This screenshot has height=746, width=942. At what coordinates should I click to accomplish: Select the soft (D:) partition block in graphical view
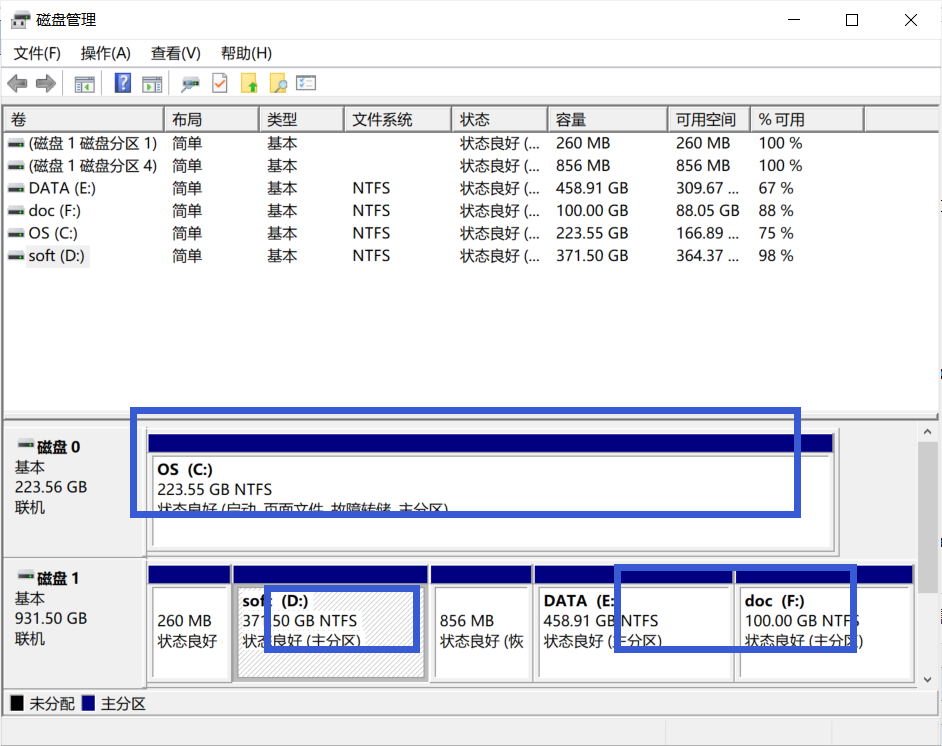pyautogui.click(x=330, y=622)
